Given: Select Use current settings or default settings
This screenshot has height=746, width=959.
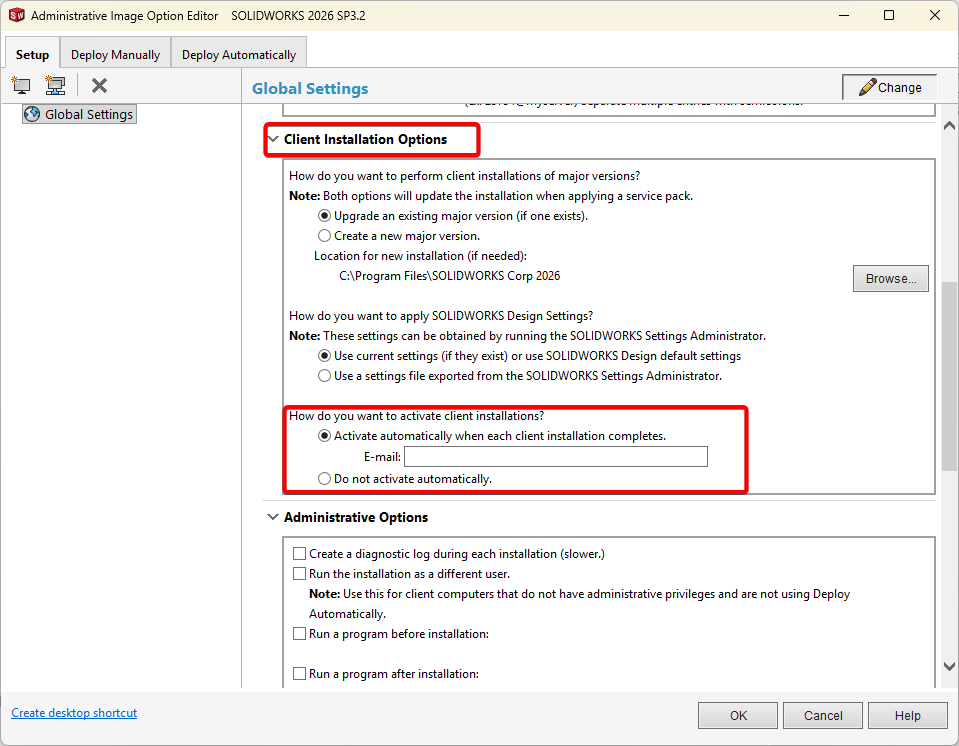Looking at the screenshot, I should [x=324, y=356].
